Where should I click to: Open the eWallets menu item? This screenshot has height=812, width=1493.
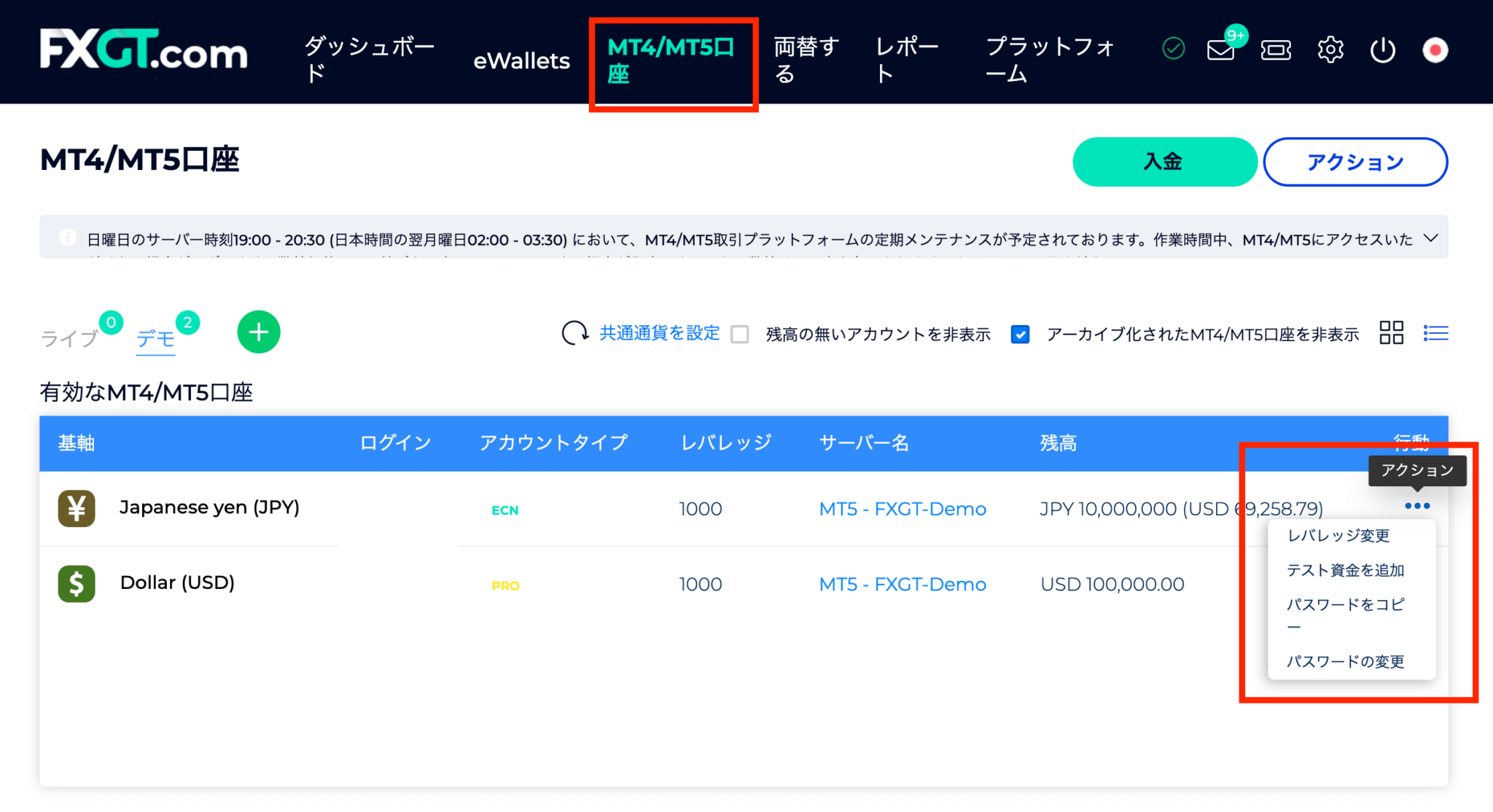point(522,60)
